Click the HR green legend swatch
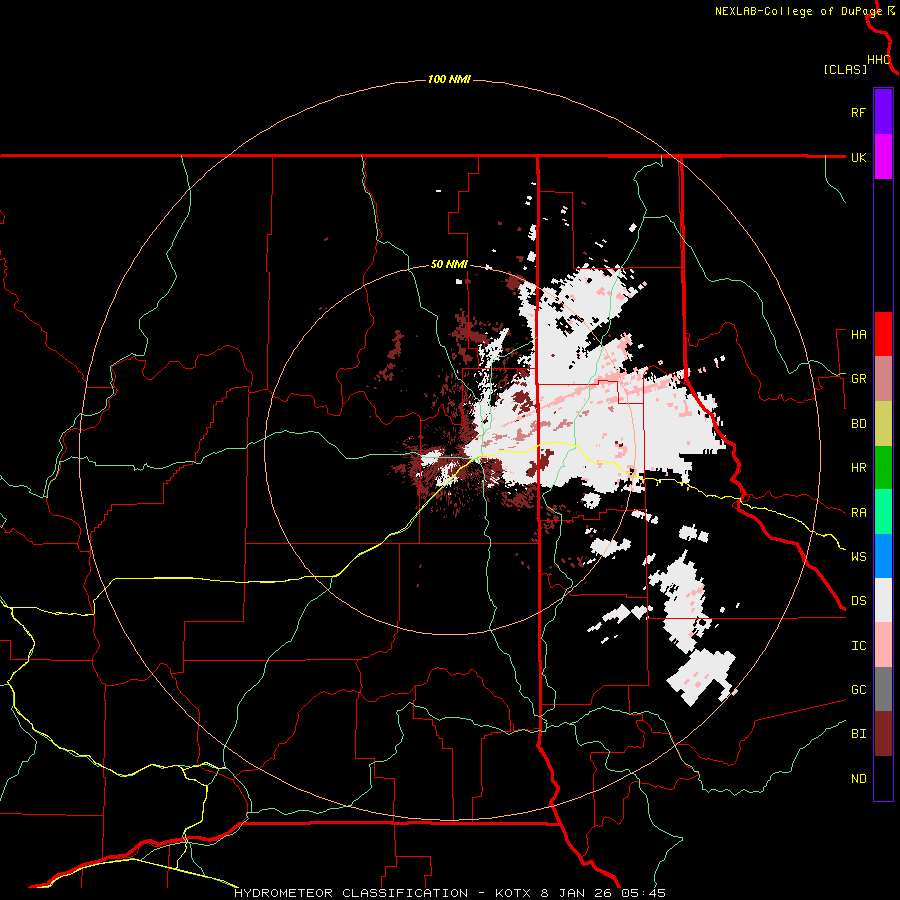Viewport: 900px width, 900px height. pos(883,467)
